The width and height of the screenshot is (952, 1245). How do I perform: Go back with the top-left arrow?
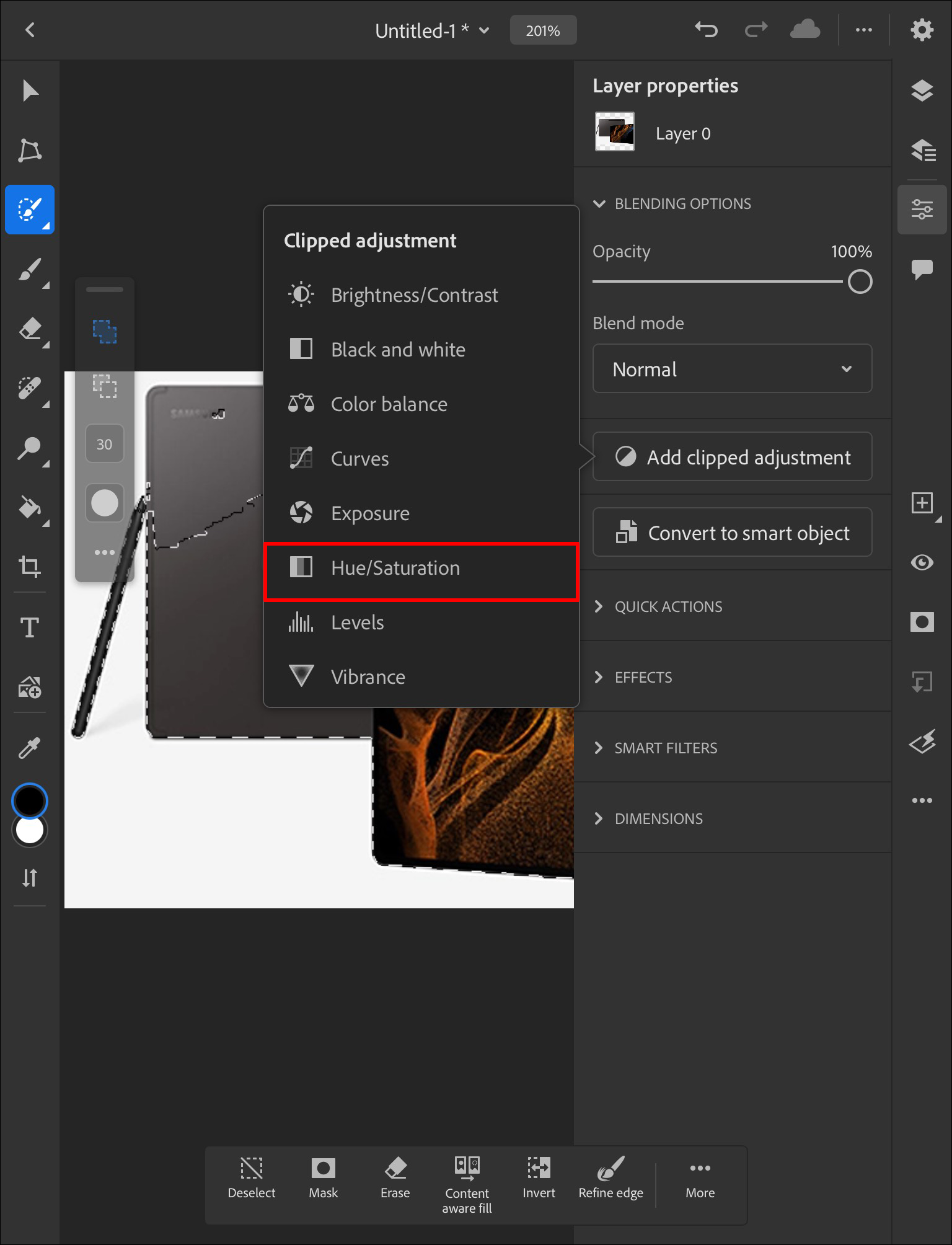(x=30, y=30)
